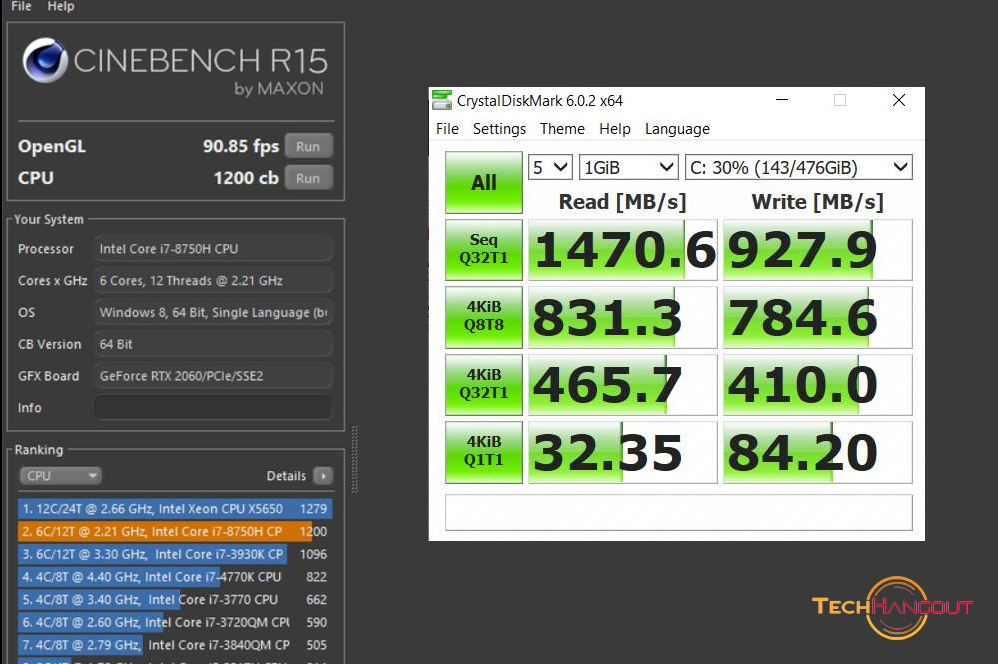Open the drive dropdown showing C: 30%
Screen dimensions: 998x664
[x=798, y=167]
